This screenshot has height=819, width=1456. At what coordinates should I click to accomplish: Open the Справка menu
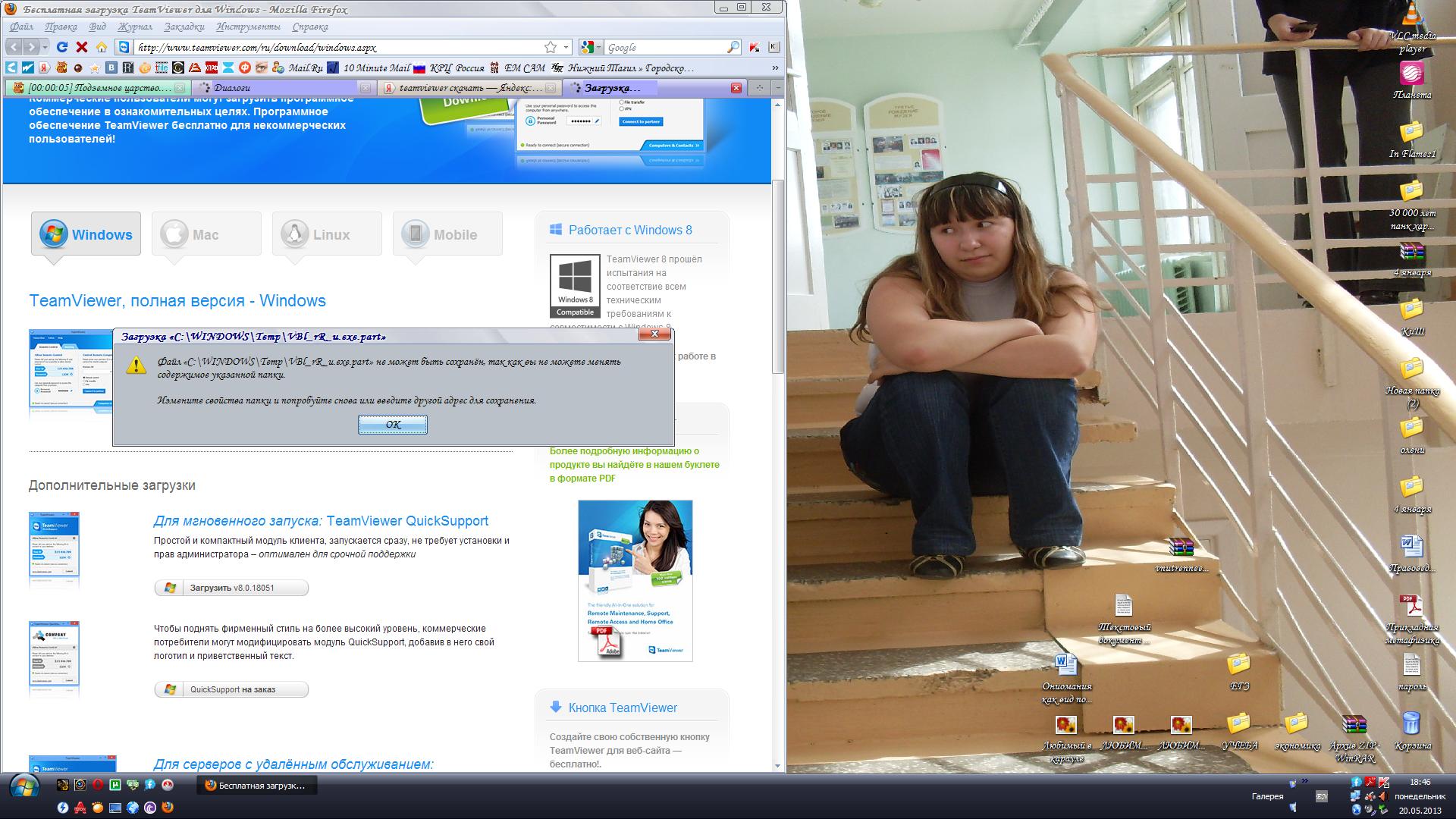pos(309,27)
